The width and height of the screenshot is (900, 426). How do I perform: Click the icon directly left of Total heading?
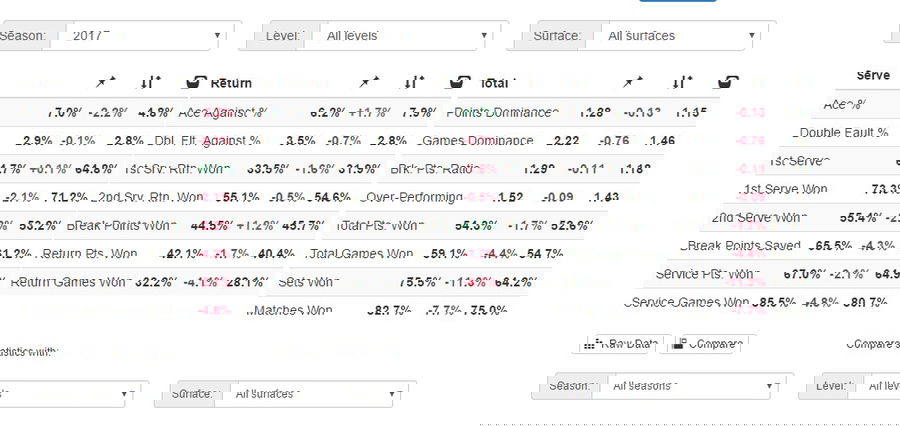[x=461, y=83]
